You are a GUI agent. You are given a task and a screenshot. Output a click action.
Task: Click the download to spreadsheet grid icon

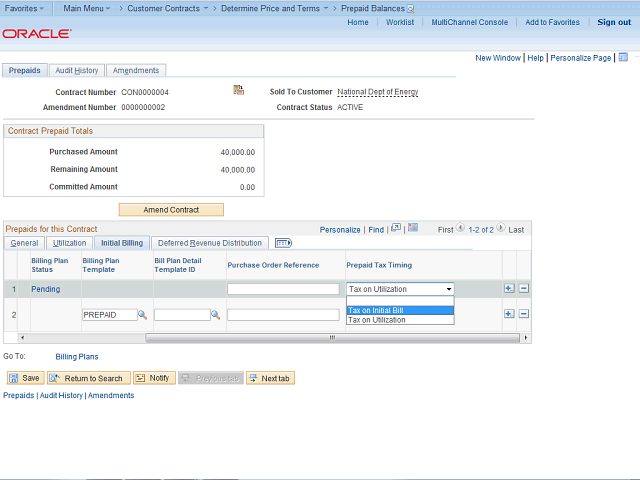[413, 228]
